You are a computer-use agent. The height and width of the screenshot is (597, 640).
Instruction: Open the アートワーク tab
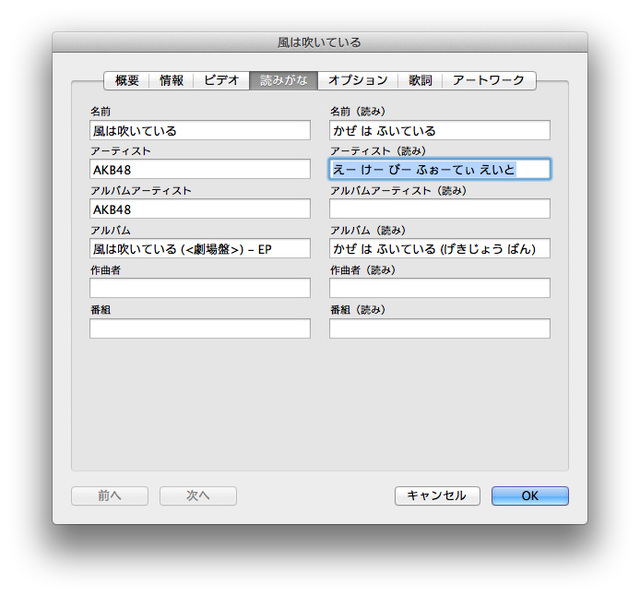pos(489,80)
